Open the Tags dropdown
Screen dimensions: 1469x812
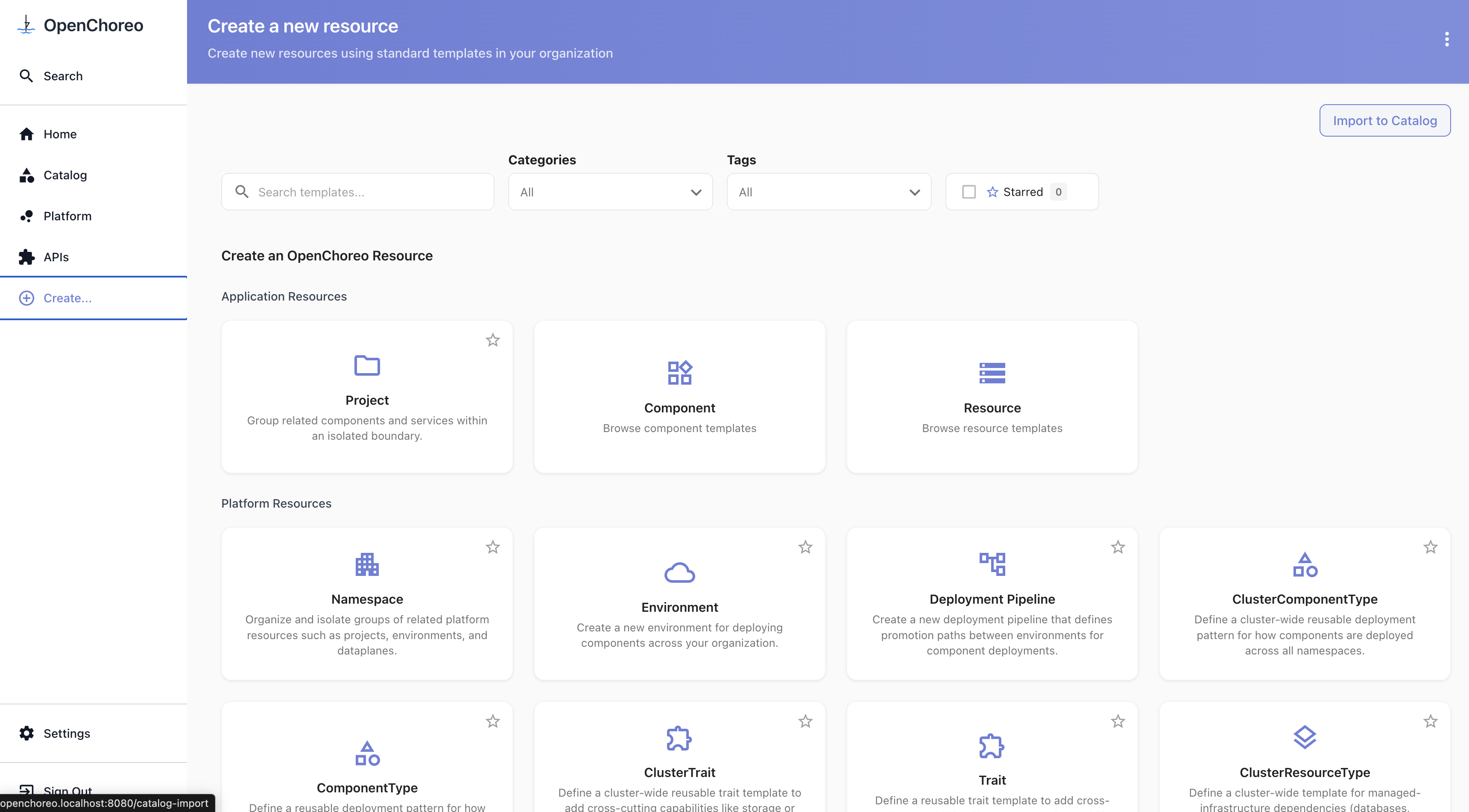tap(828, 192)
